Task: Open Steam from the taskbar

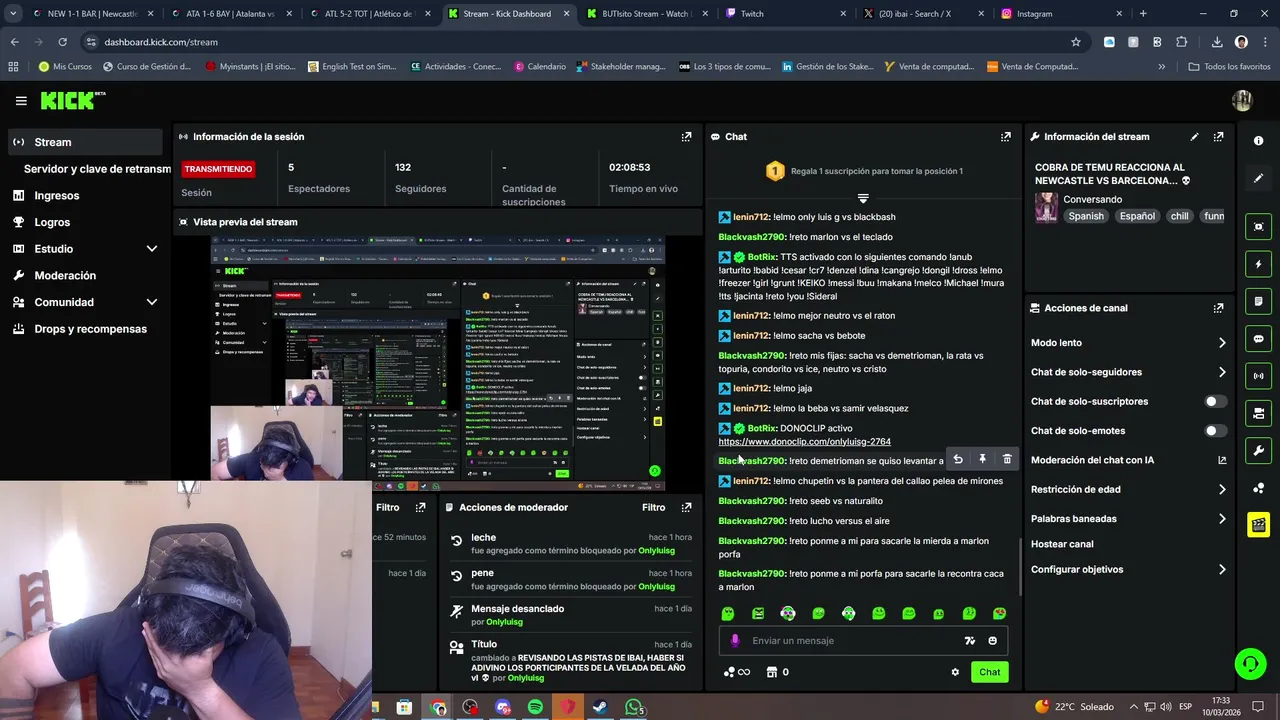Action: point(600,708)
